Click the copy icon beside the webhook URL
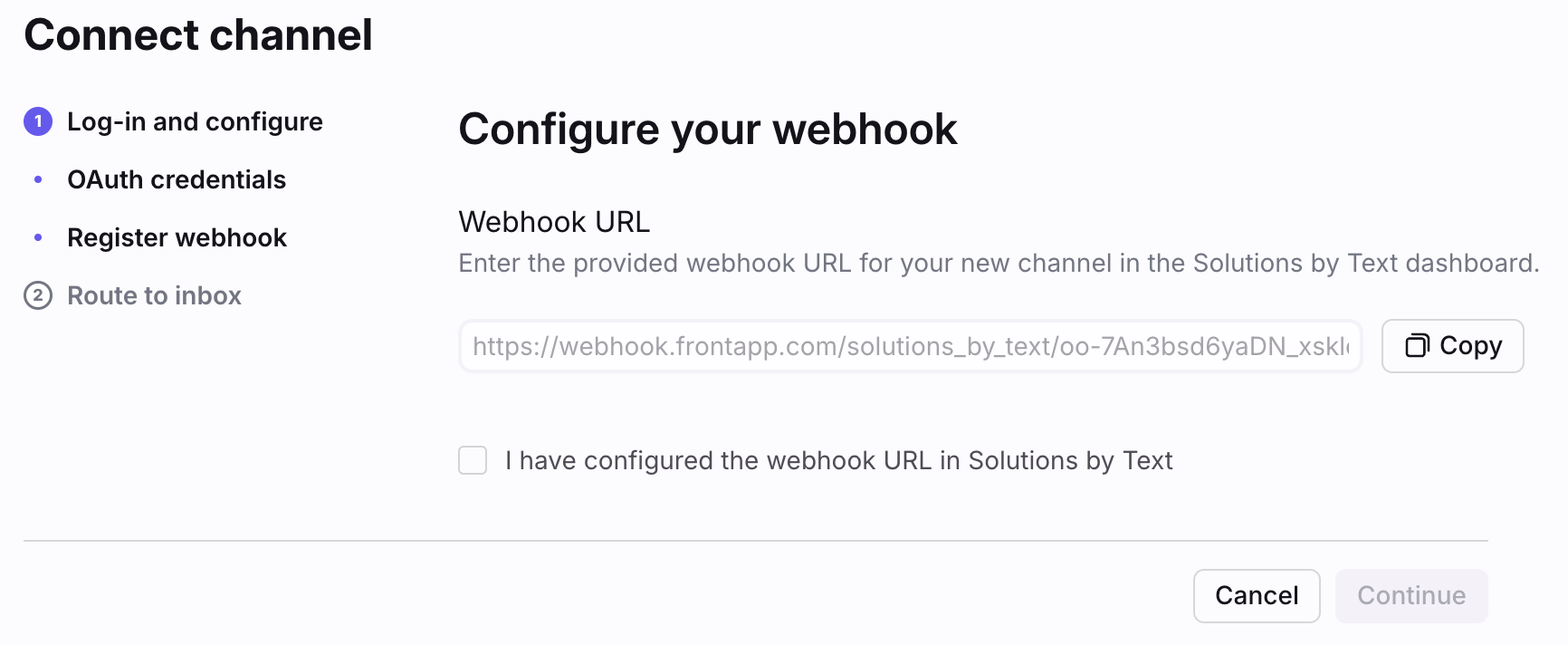 [1417, 345]
